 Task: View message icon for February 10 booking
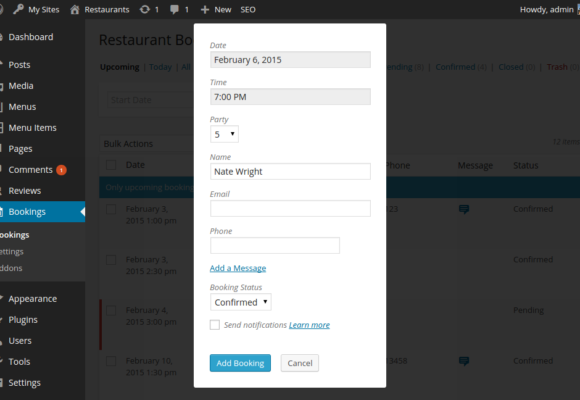(464, 361)
